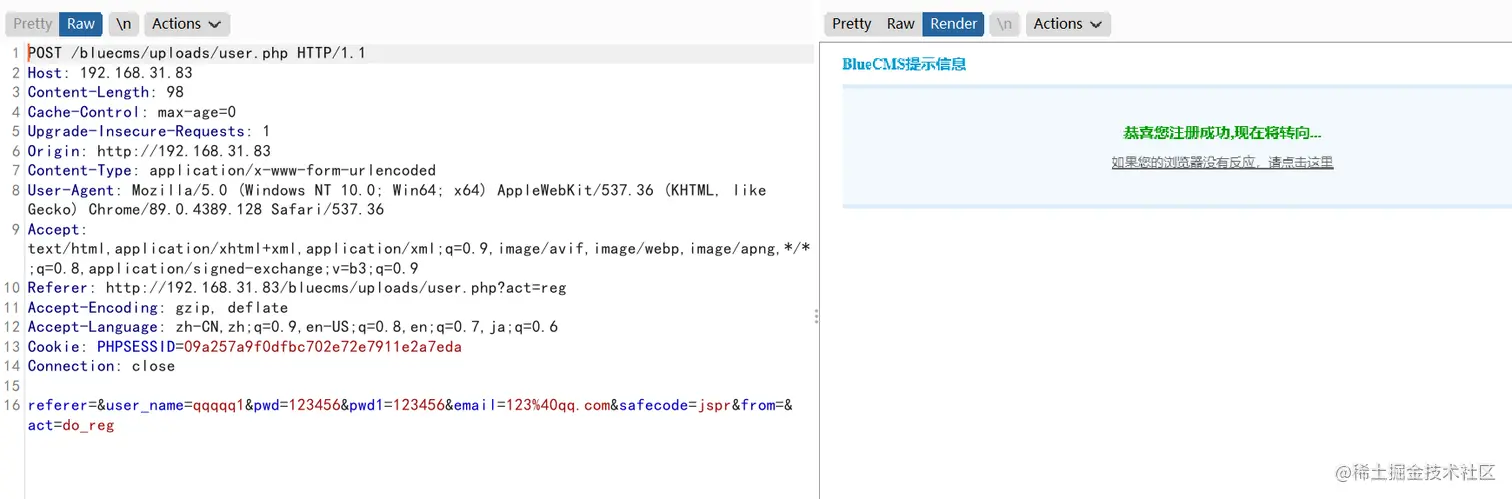Select the request Raw tab
Viewport: 1512px width, 499px height.
click(x=81, y=24)
